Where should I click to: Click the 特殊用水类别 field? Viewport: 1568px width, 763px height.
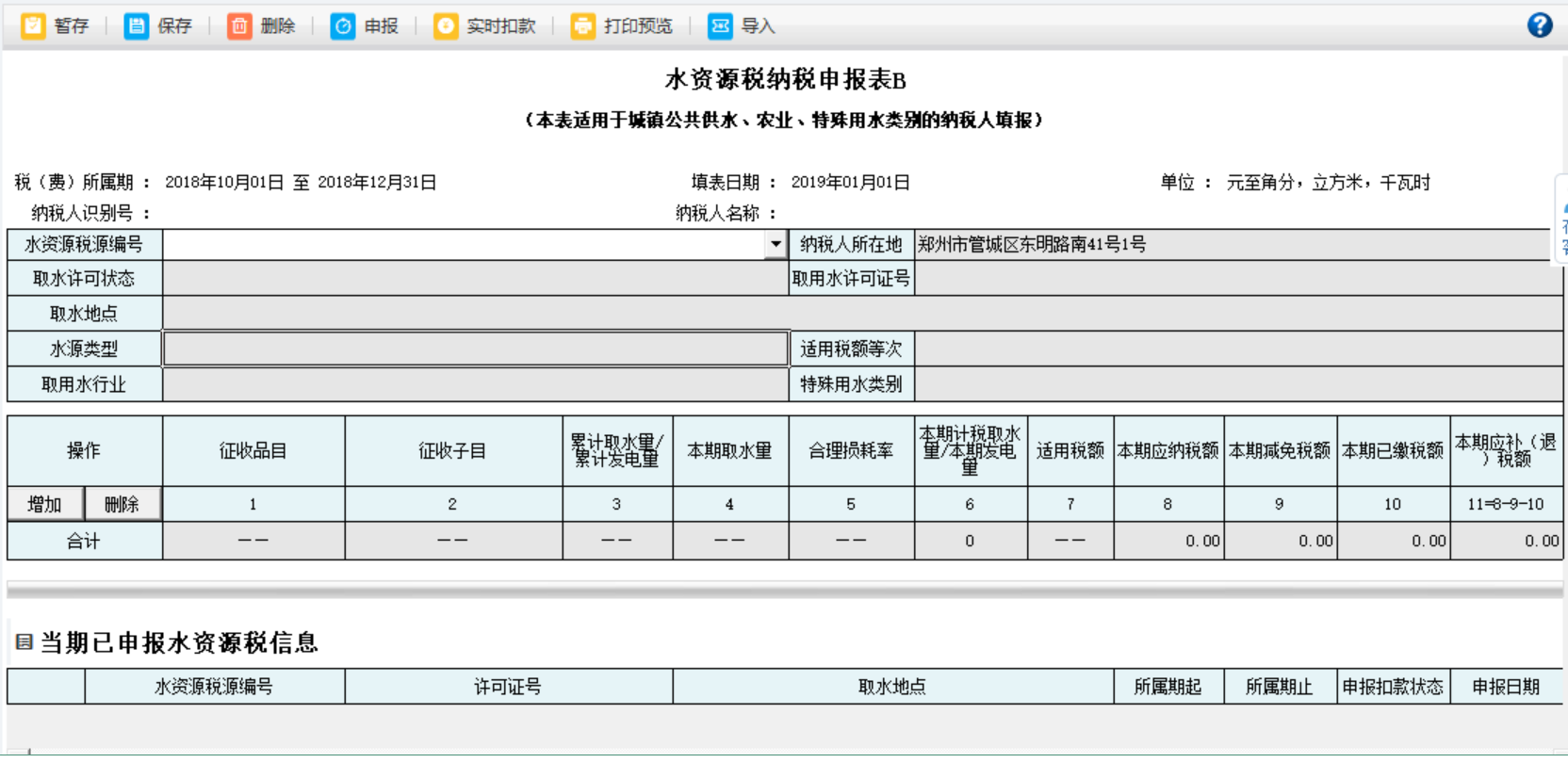pos(1237,384)
